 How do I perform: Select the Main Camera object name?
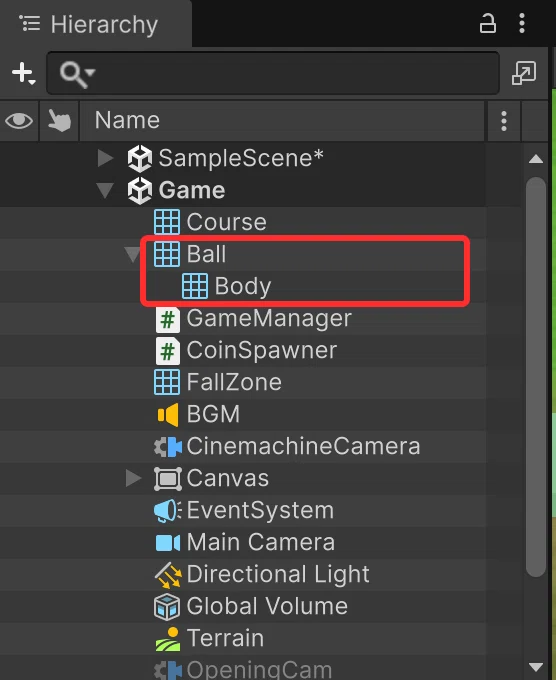261,542
